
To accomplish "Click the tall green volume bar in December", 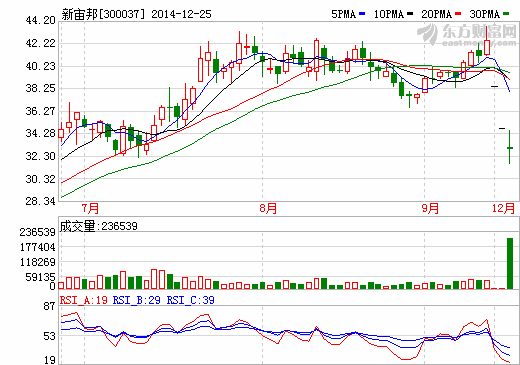I will tap(510, 263).
